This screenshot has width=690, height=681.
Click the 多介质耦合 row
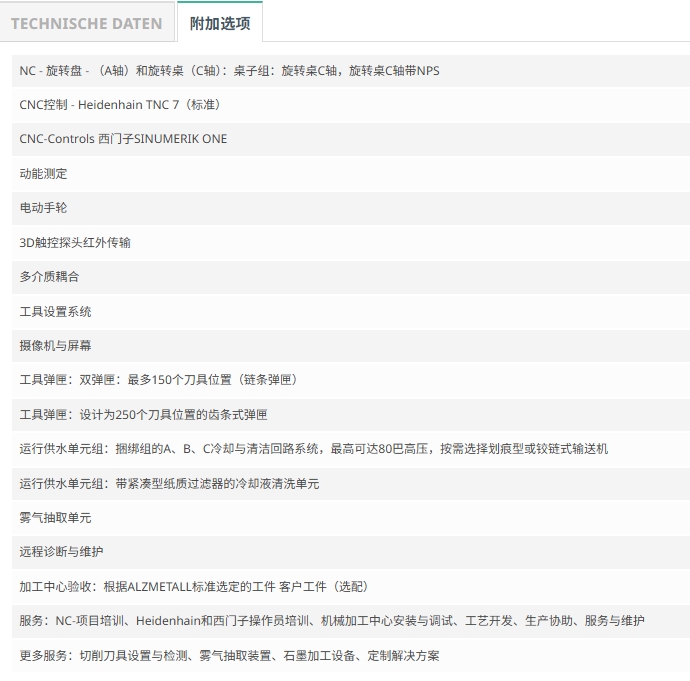click(x=351, y=277)
